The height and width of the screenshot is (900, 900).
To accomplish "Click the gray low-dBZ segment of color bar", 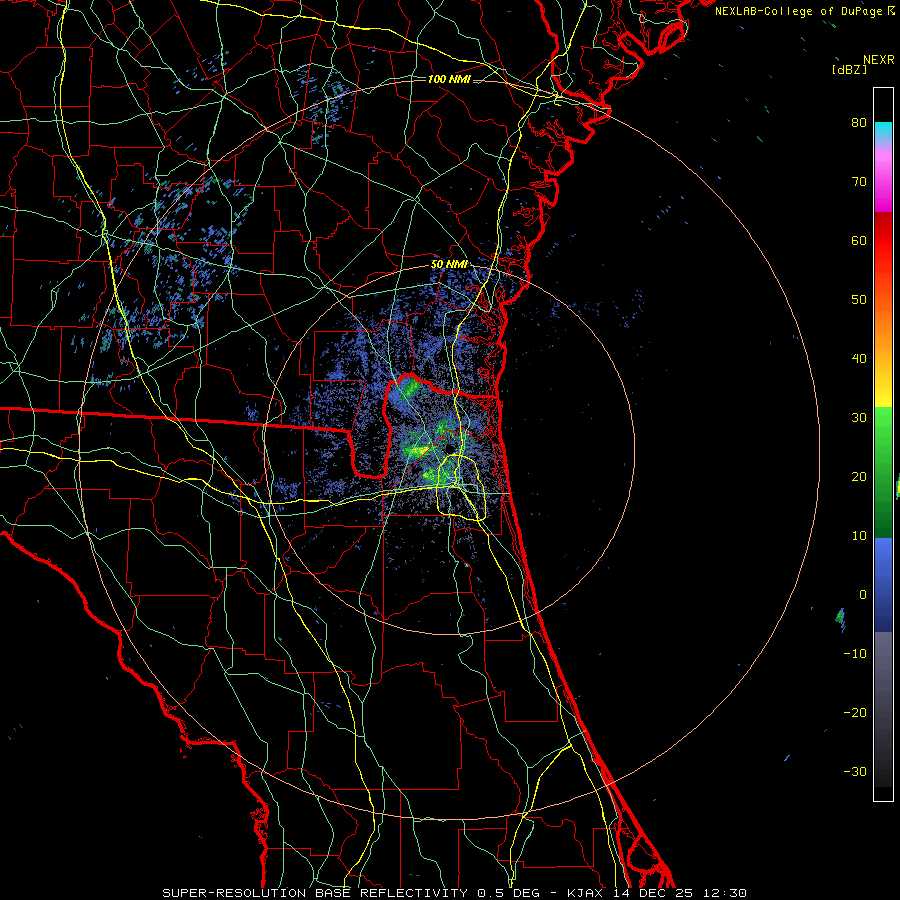I will 883,709.
